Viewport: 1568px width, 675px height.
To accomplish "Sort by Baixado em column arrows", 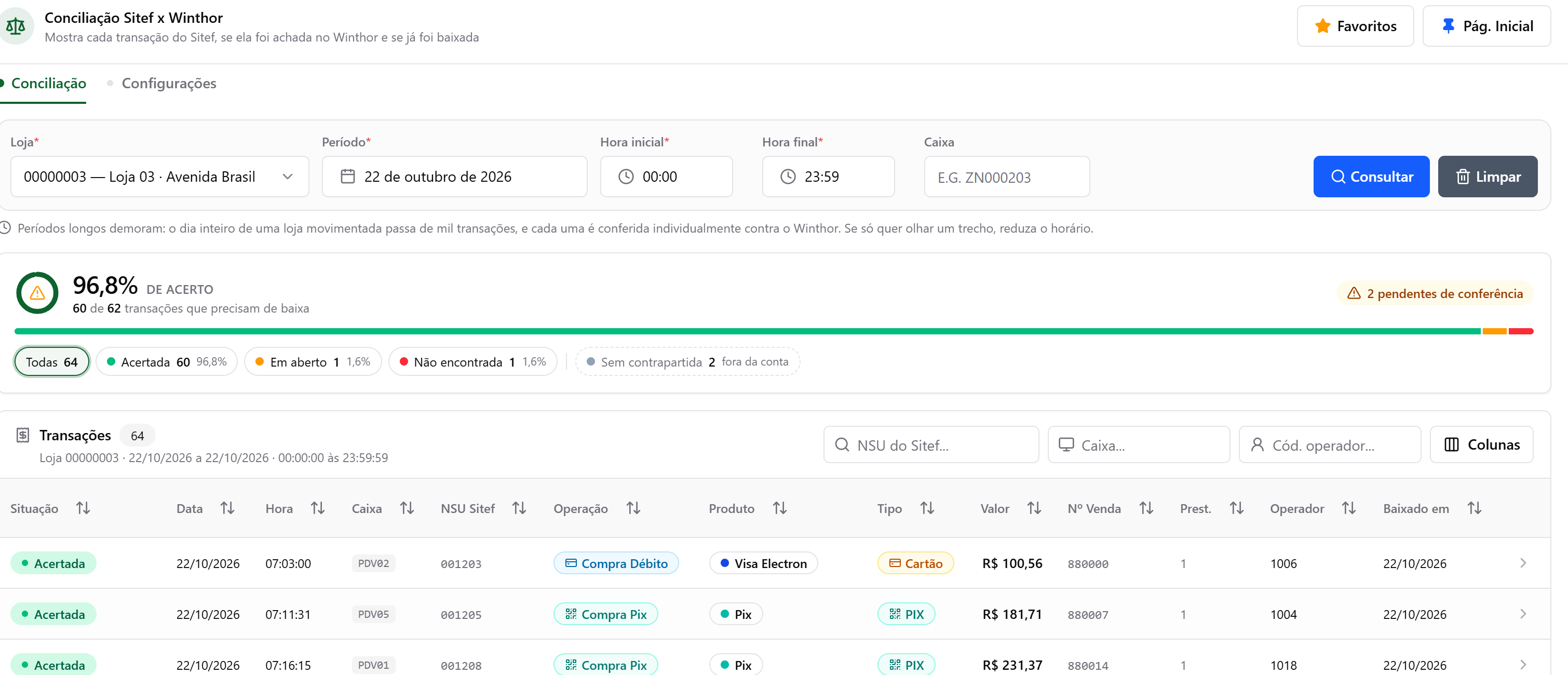I will point(1474,508).
